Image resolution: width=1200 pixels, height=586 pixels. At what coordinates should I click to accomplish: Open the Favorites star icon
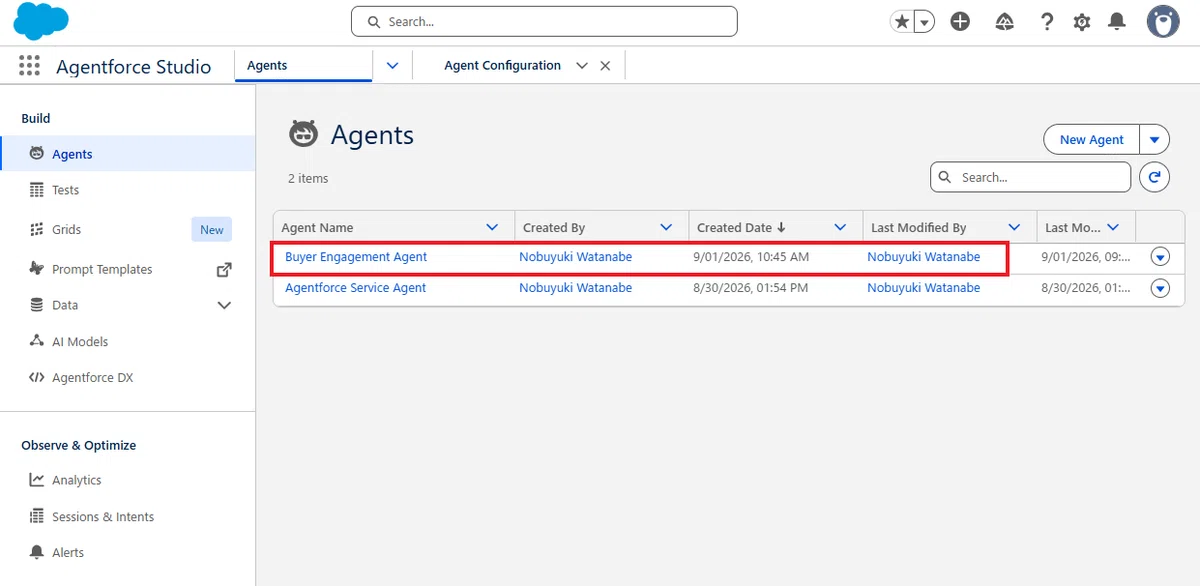(x=902, y=22)
